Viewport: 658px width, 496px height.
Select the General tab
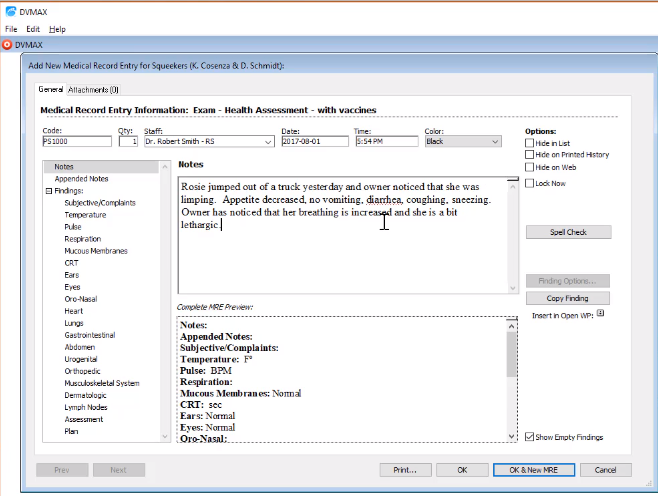tap(51, 89)
